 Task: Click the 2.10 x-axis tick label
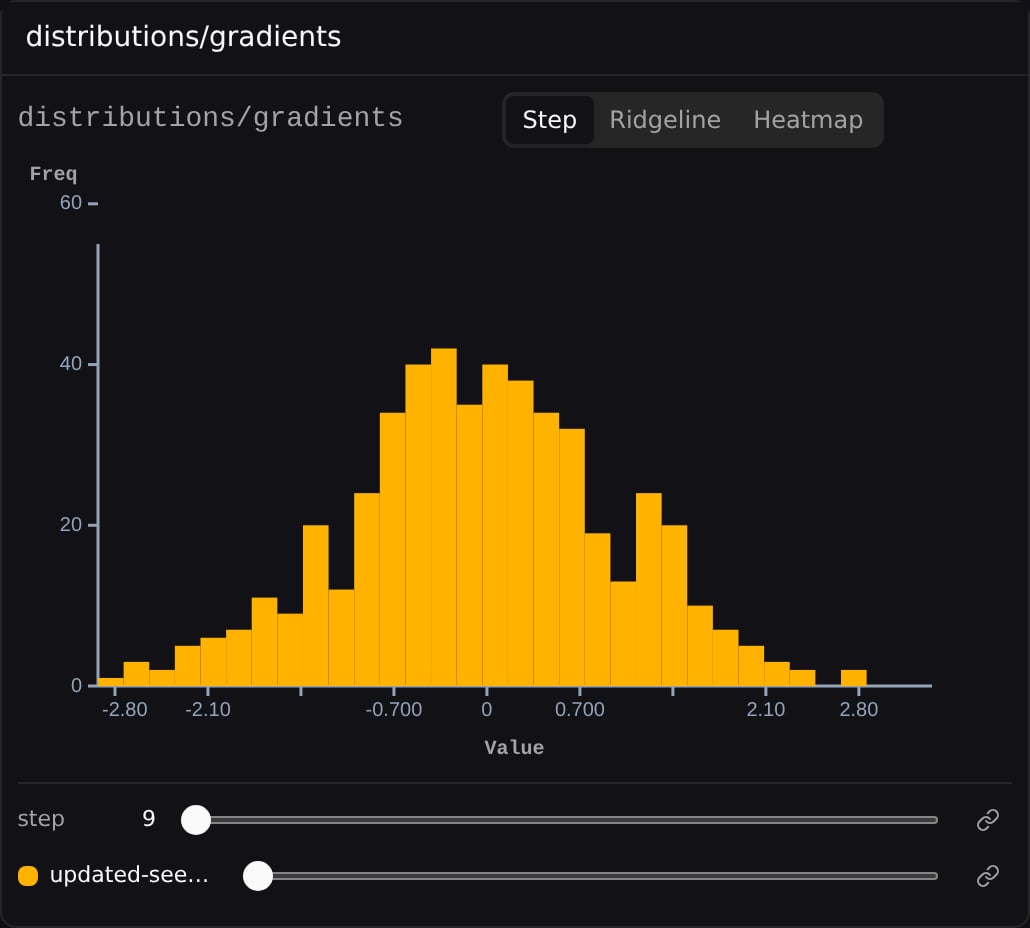pos(765,709)
